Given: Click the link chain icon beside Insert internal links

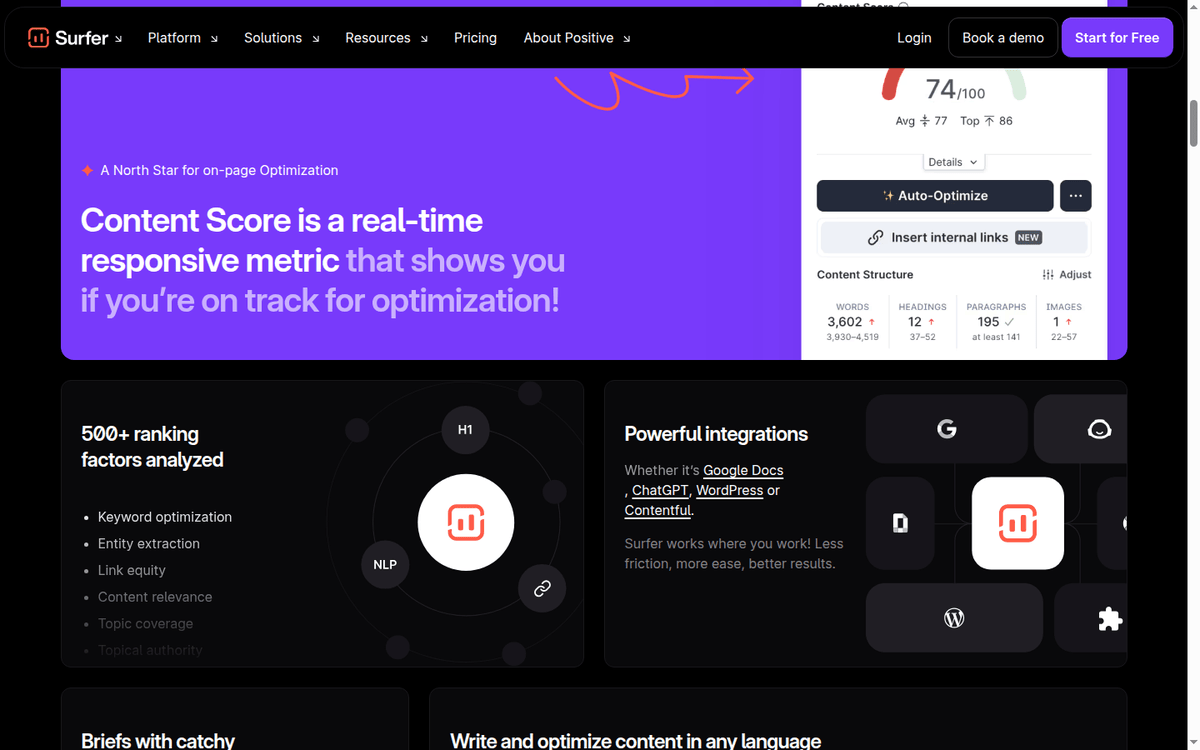Looking at the screenshot, I should click(x=875, y=238).
